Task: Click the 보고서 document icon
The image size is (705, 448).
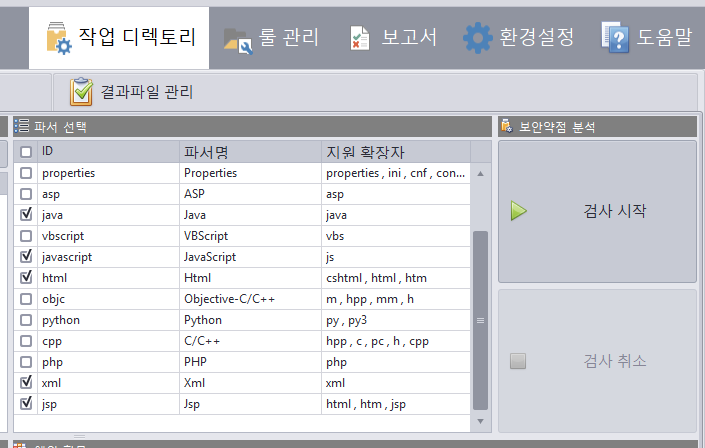Action: [360, 38]
